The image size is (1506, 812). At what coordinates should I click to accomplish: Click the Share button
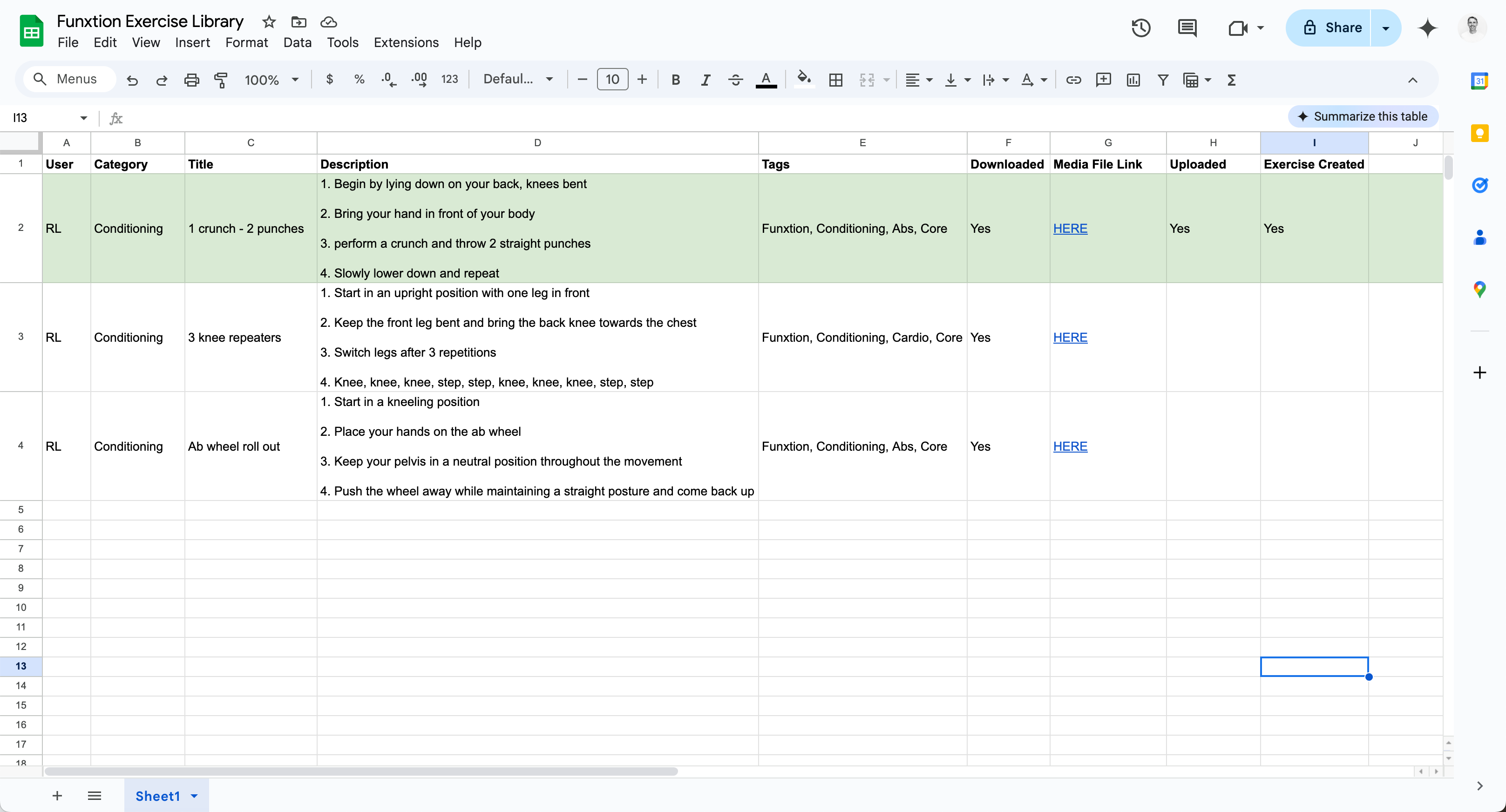[x=1328, y=27]
